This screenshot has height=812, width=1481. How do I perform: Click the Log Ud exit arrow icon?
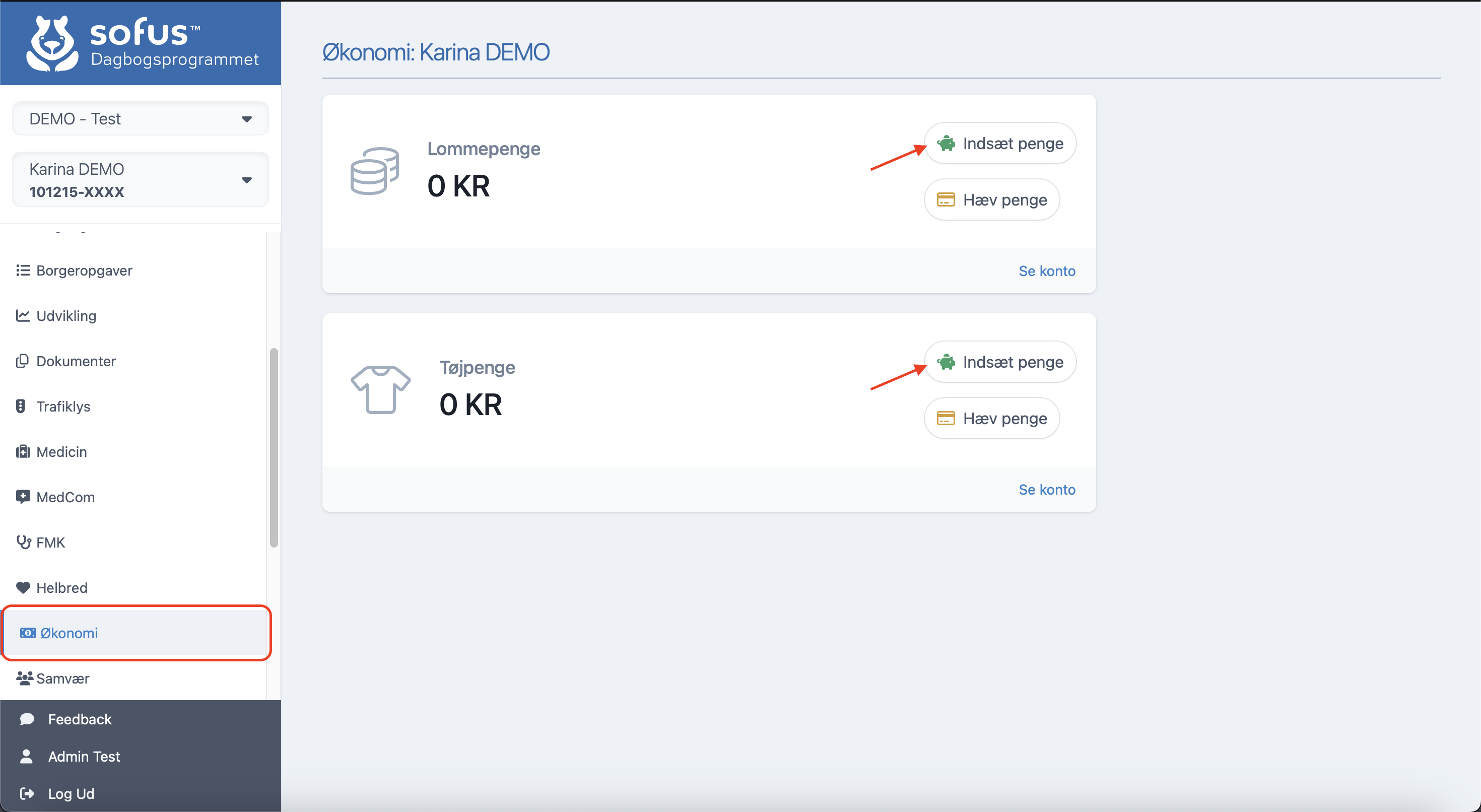click(x=26, y=793)
